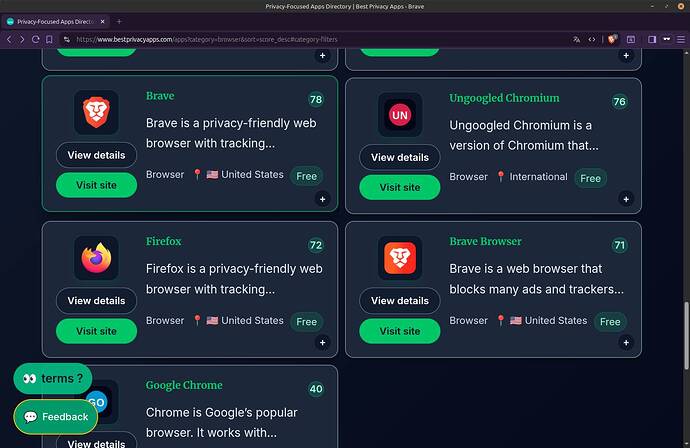The height and width of the screenshot is (448, 690).
Task: Expand the plus button on Brave Browser card
Action: (x=626, y=342)
